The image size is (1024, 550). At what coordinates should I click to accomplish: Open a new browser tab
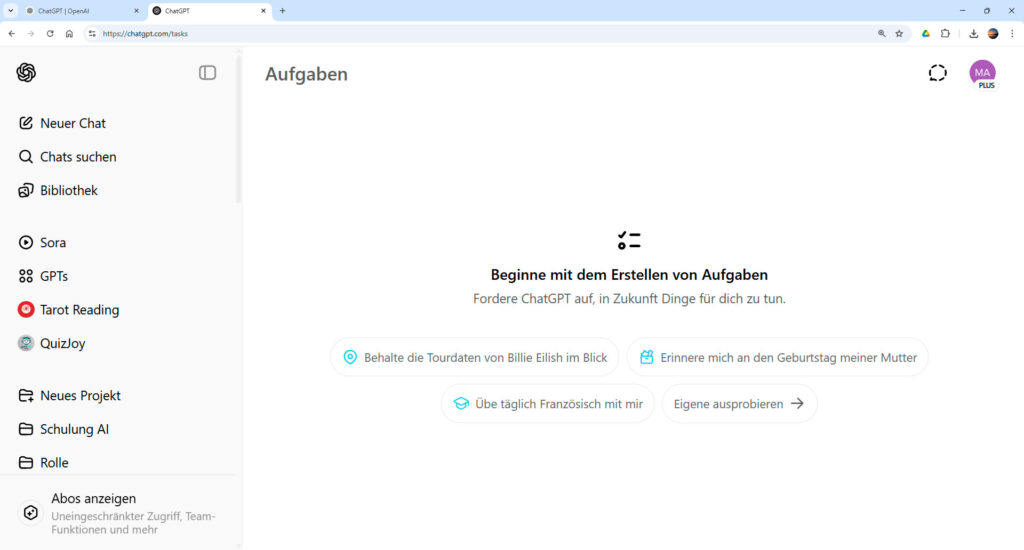(x=283, y=11)
